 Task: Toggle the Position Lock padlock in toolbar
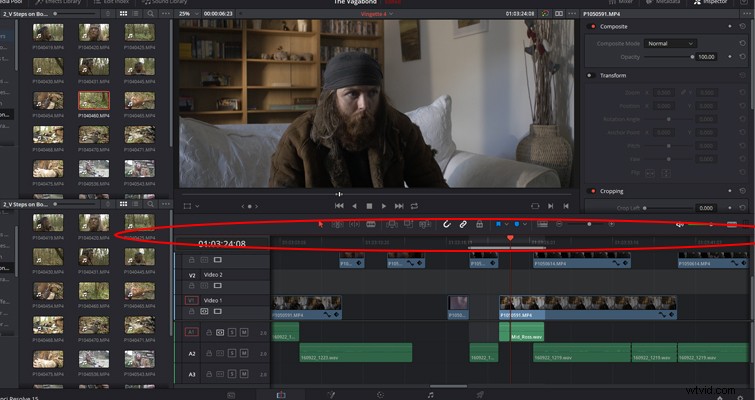coord(479,224)
